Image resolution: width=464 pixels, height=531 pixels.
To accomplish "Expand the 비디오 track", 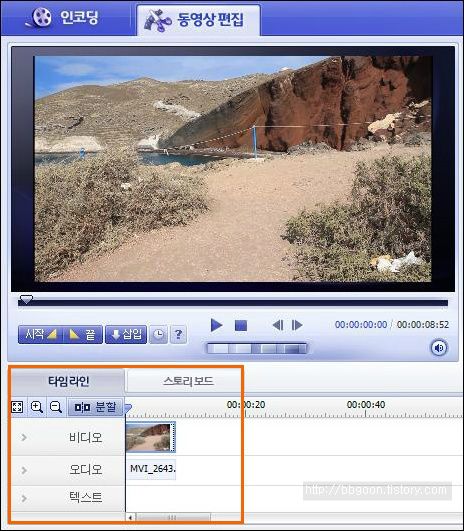I will tap(24, 437).
